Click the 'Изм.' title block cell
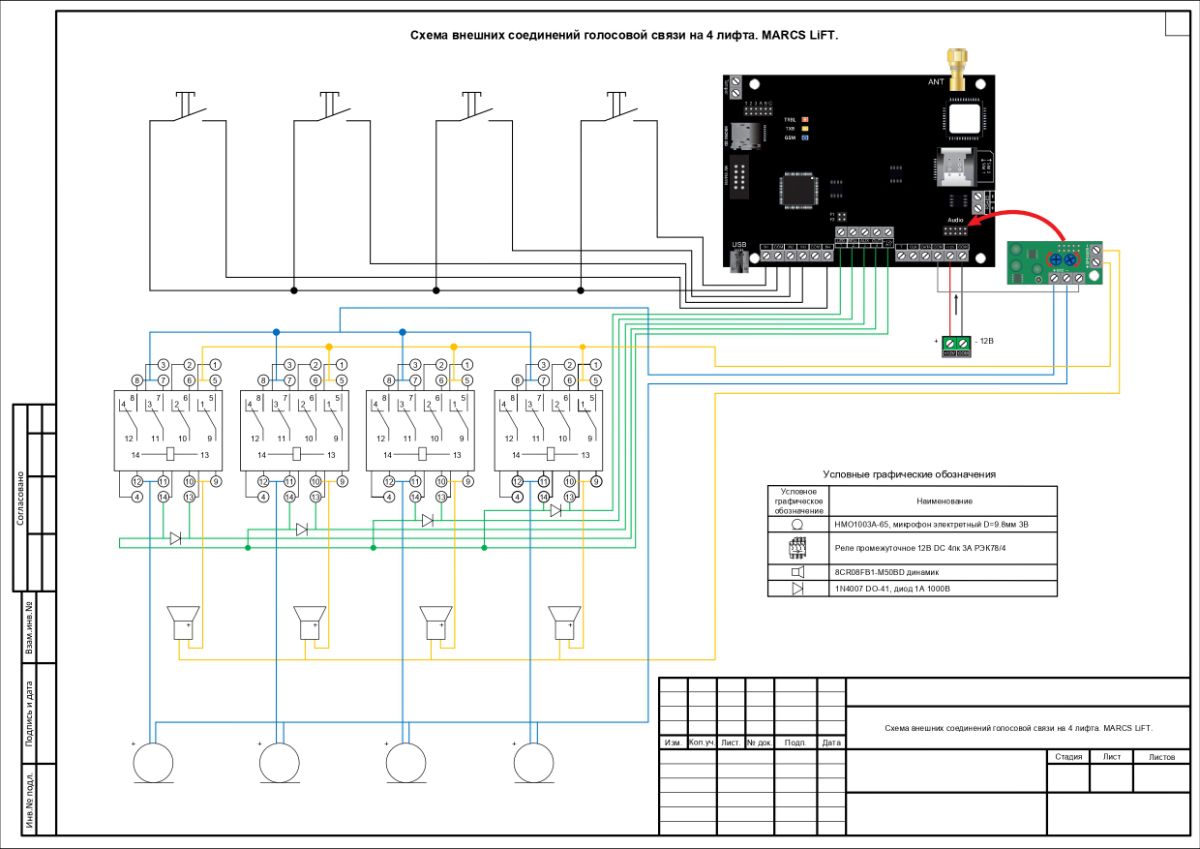1200x849 pixels. pos(673,743)
